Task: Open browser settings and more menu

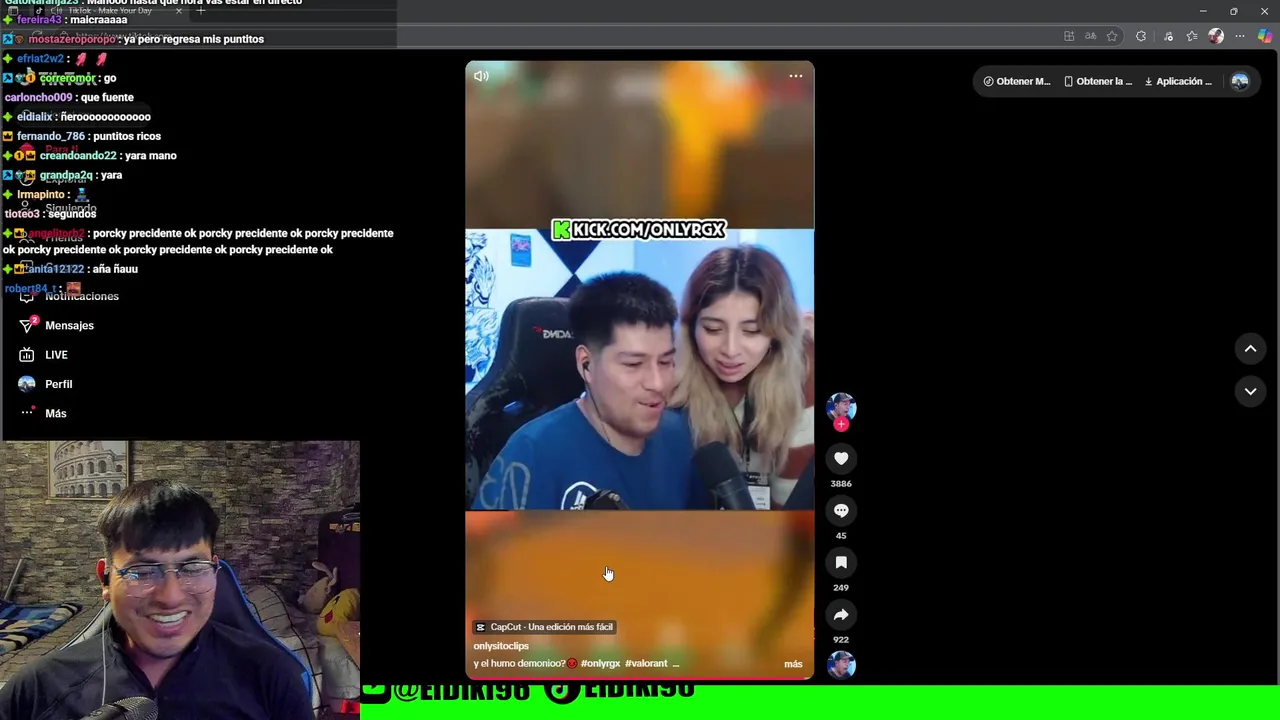Action: click(x=1240, y=36)
